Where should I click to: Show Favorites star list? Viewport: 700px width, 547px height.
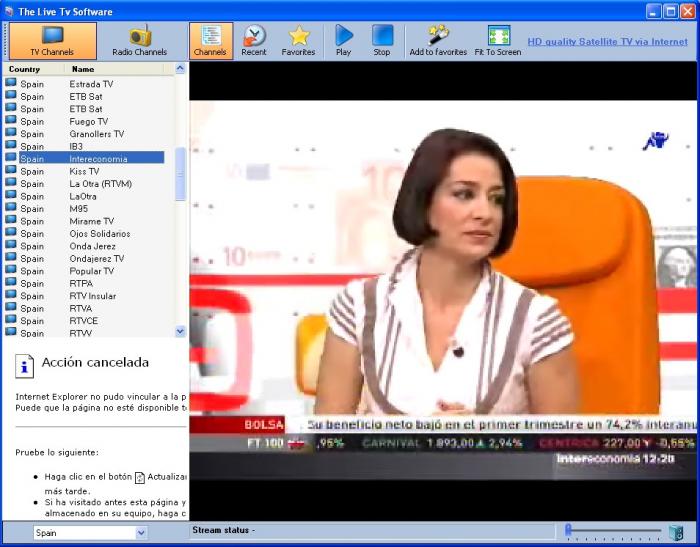point(298,41)
